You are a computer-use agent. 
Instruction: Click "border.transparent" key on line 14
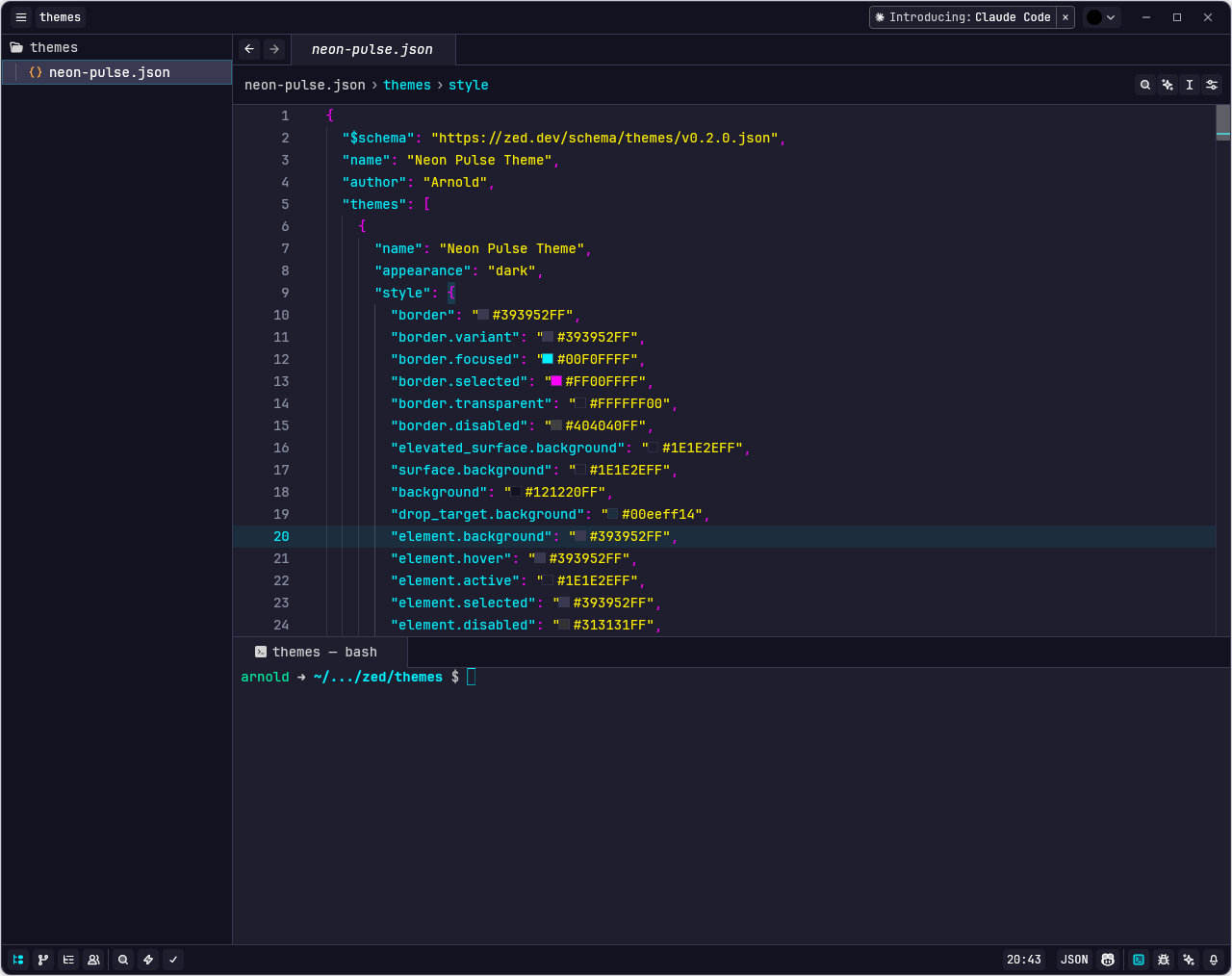[x=472, y=403]
